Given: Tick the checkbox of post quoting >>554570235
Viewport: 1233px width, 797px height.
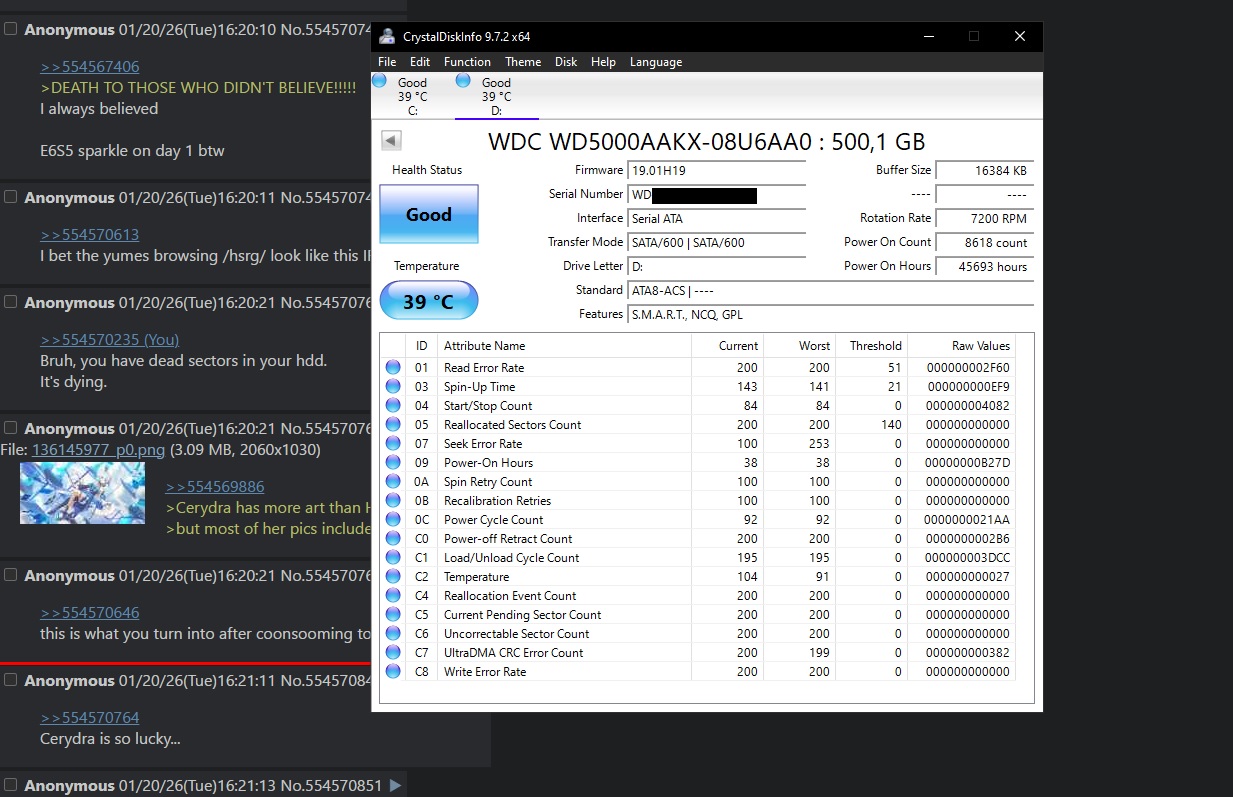Looking at the screenshot, I should [x=11, y=302].
